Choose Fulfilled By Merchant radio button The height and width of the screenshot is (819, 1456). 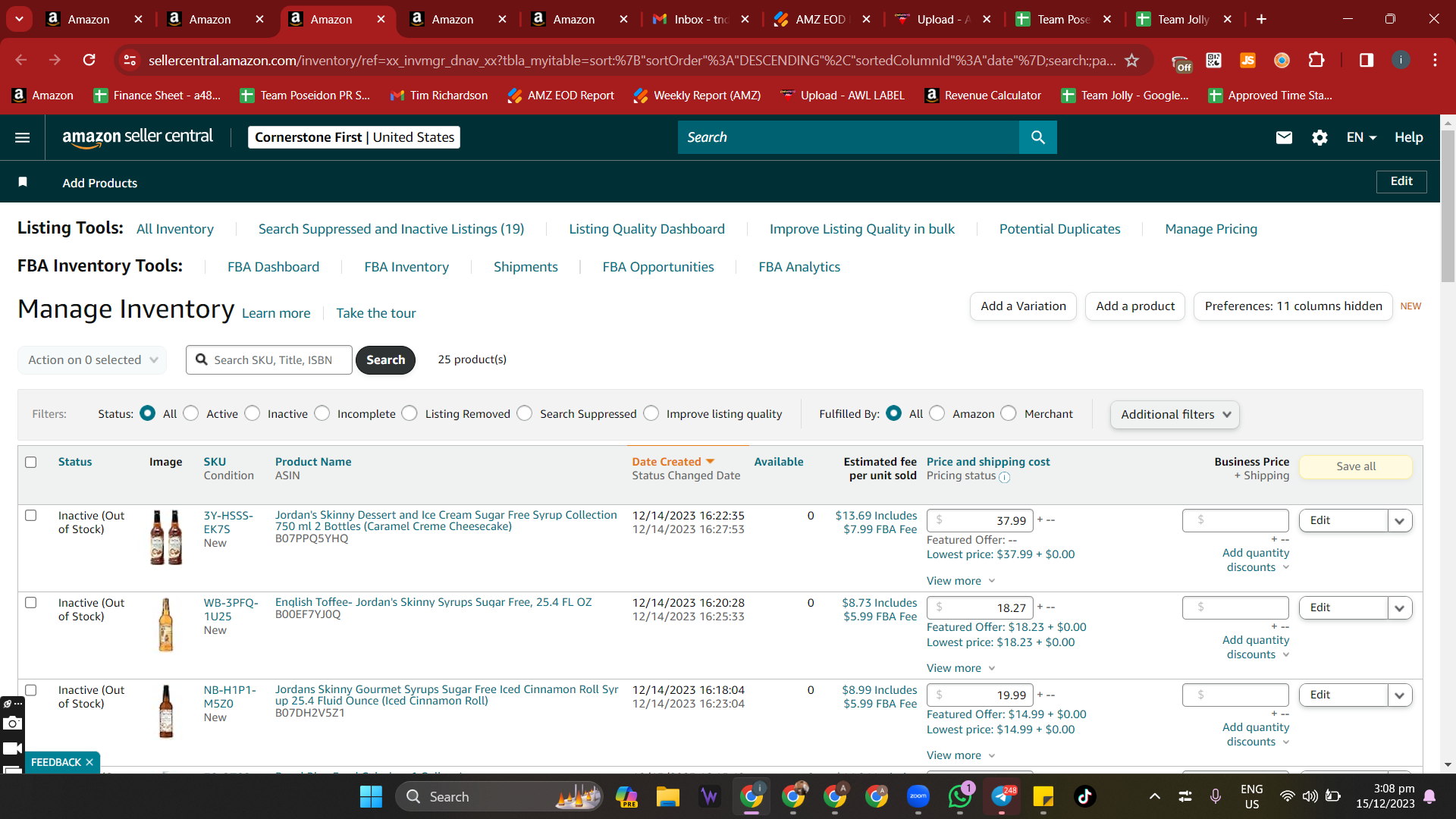coord(1009,413)
